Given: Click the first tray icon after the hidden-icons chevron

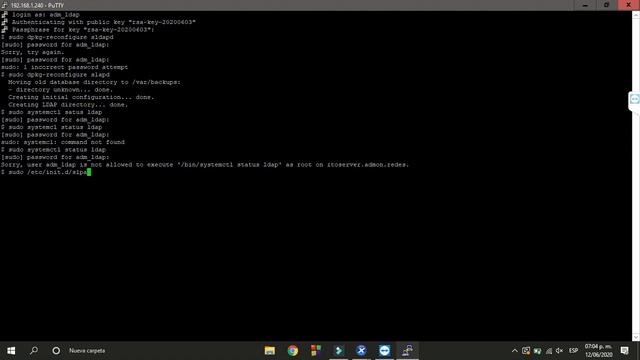Looking at the screenshot, I should 526,351.
